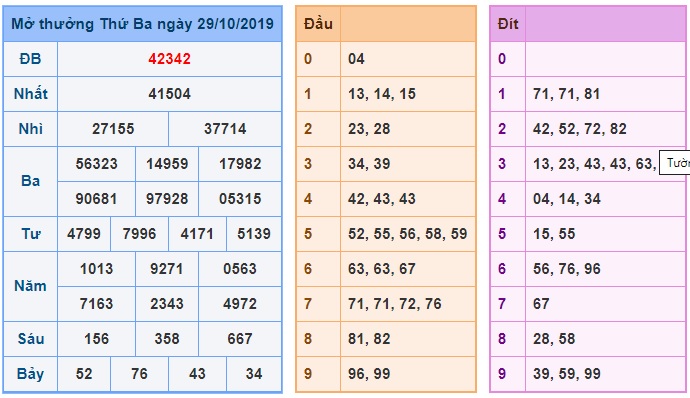Click sixth prize number 156
Image resolution: width=690 pixels, height=398 pixels.
[x=96, y=339]
